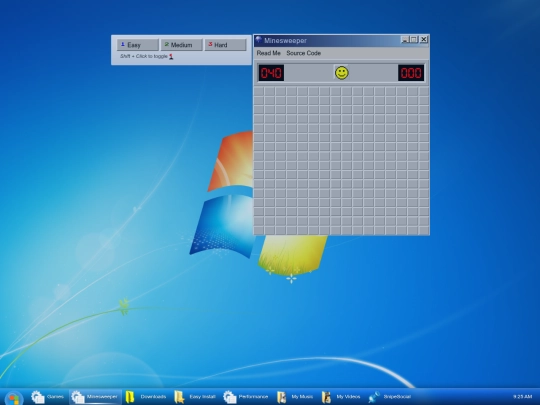Reveal the bottom-right corner cell of minefield

point(424,230)
